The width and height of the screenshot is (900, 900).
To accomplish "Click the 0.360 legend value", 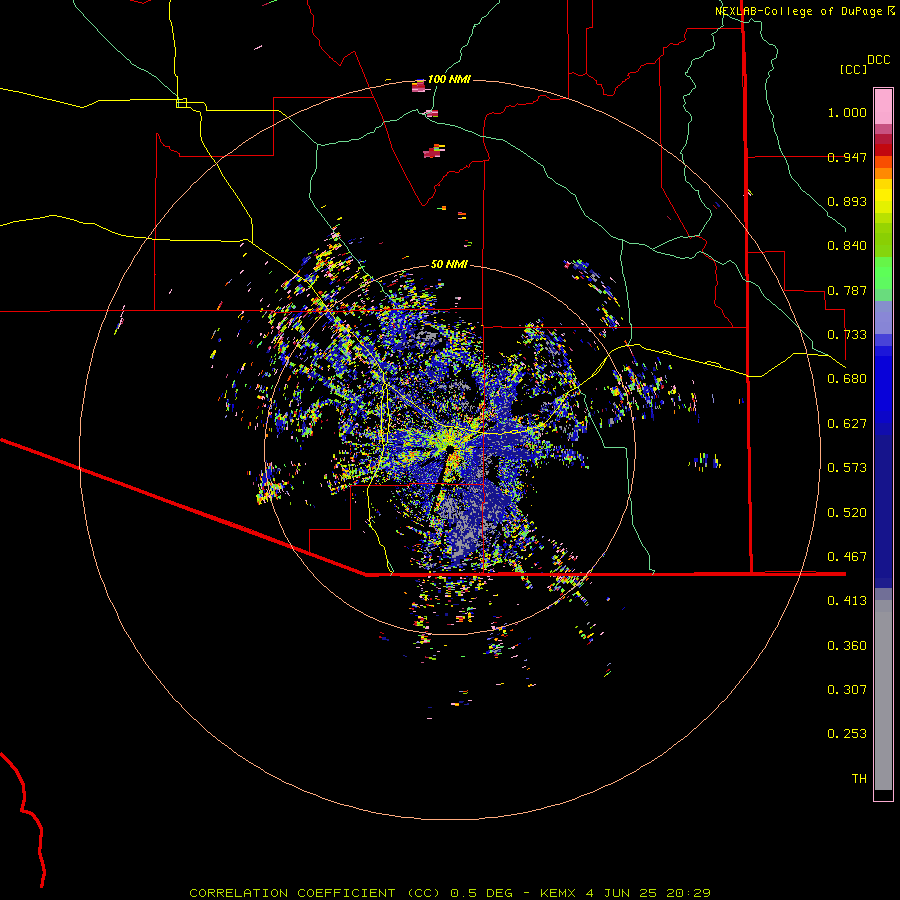I will pos(847,646).
